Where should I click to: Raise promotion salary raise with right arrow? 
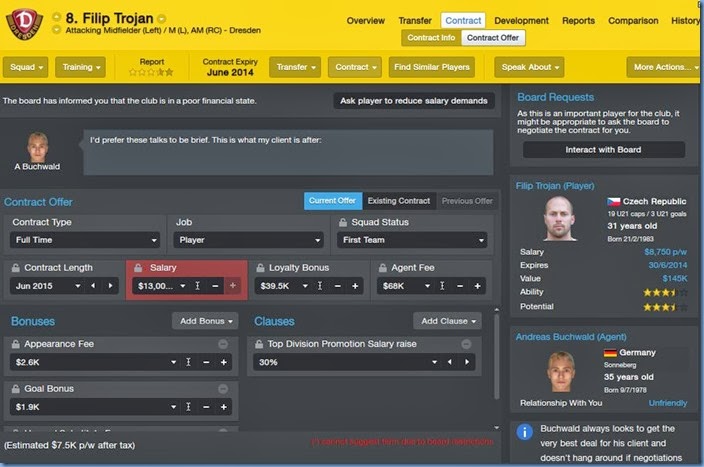pos(467,362)
